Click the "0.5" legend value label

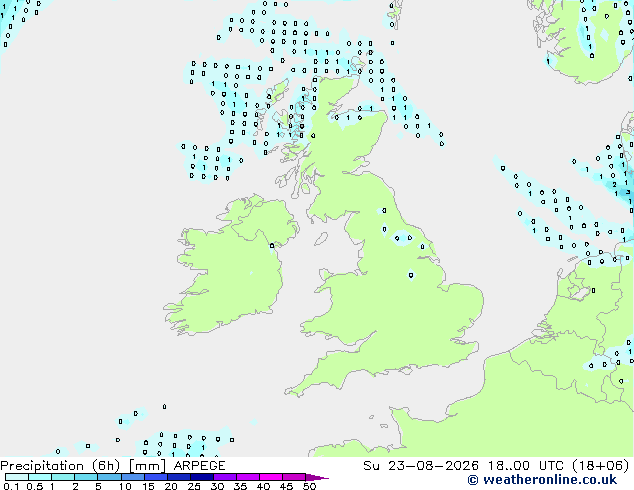click(34, 486)
